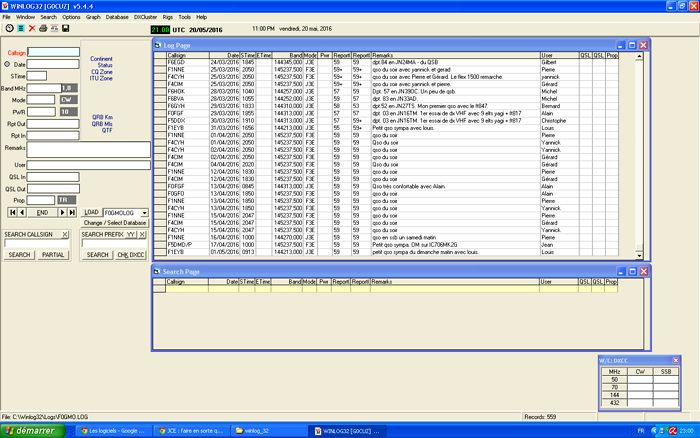Click the Band column header in Log Page
The image size is (700, 438).
288,55
